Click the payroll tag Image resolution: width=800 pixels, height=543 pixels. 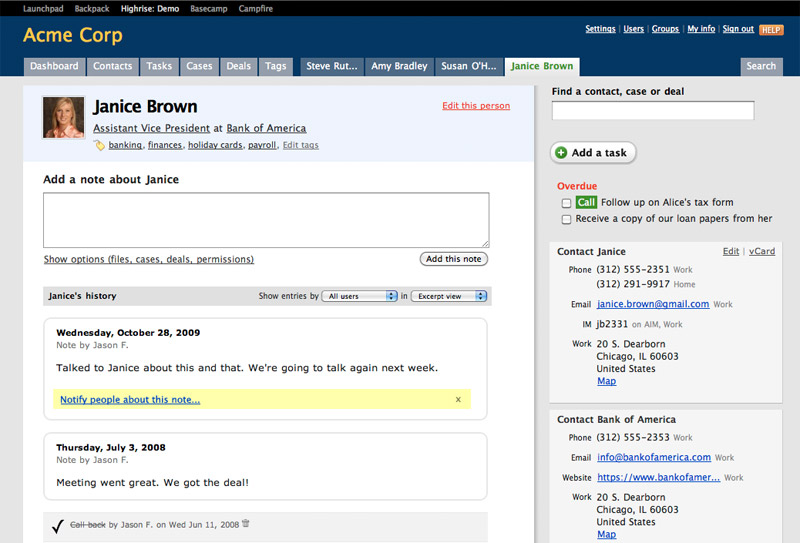[x=262, y=145]
